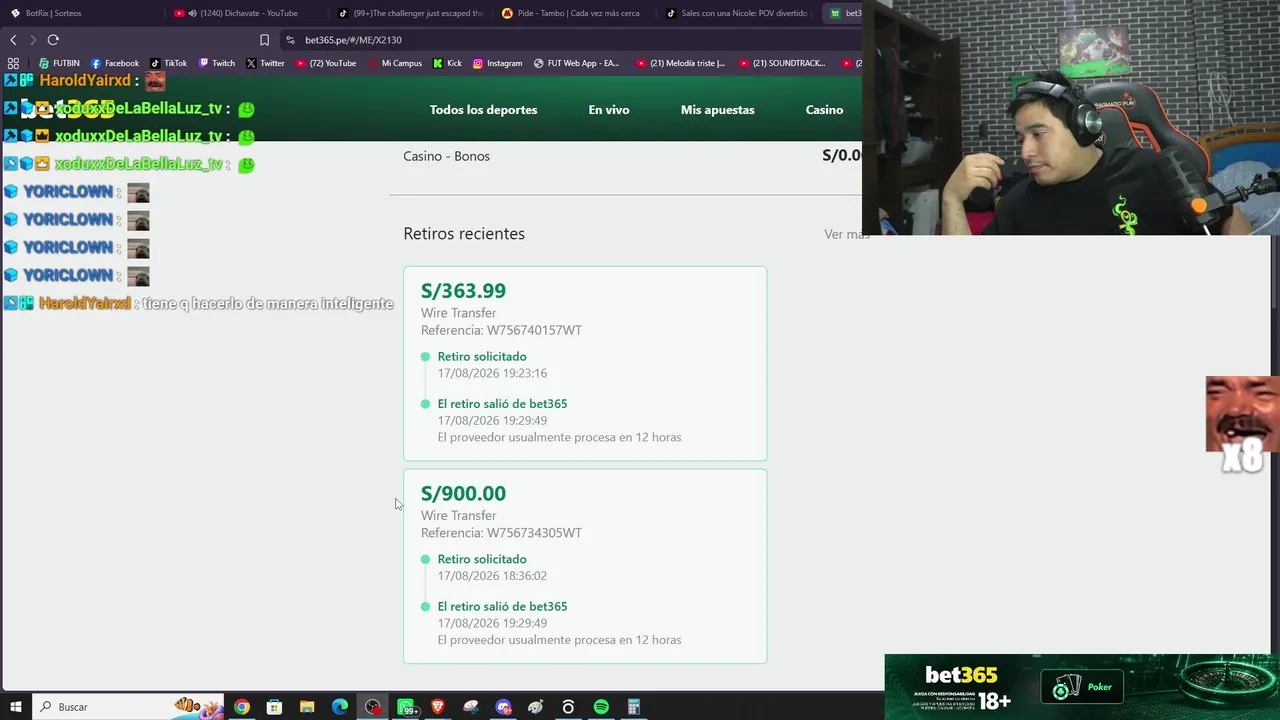1280x720 pixels.
Task: Open the Twitch bookmark
Action: [x=216, y=63]
